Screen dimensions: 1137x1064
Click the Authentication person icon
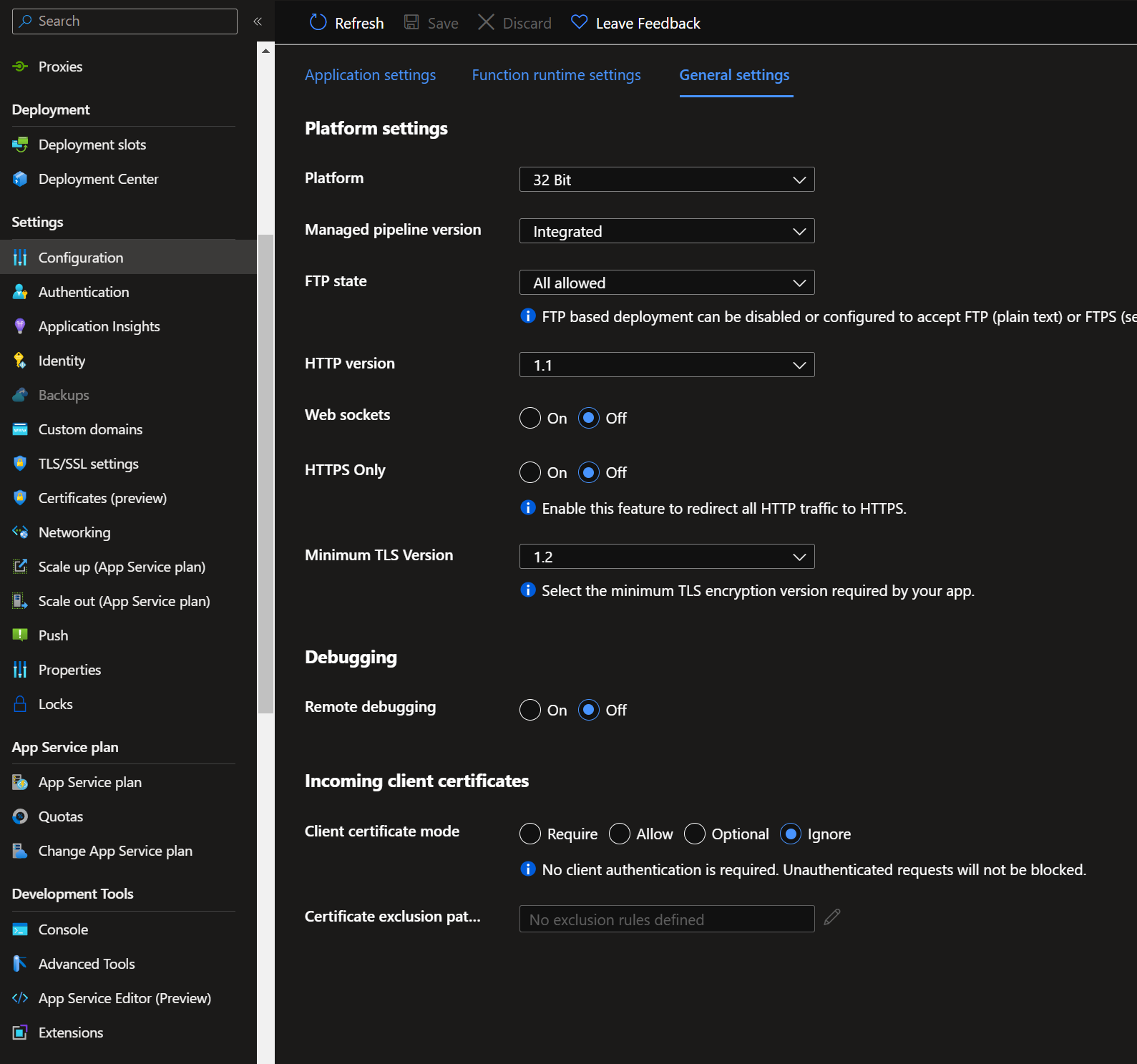tap(20, 292)
